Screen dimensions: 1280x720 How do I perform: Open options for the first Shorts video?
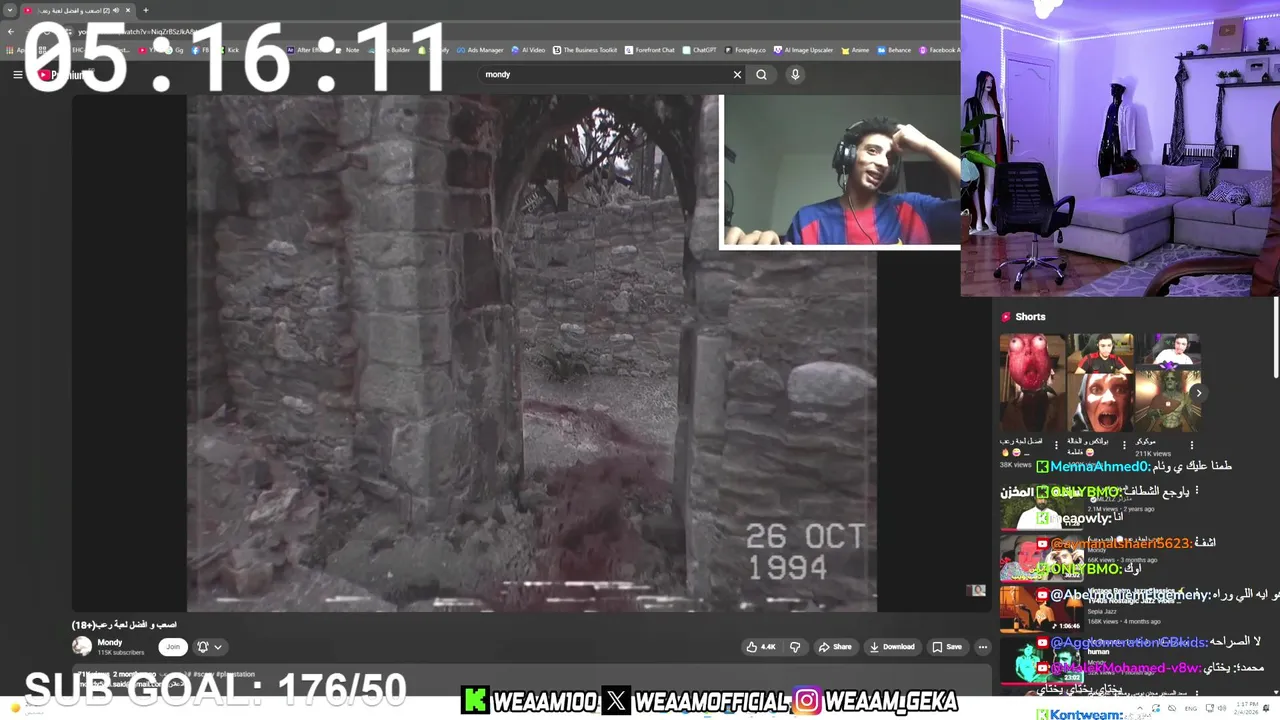point(1056,445)
